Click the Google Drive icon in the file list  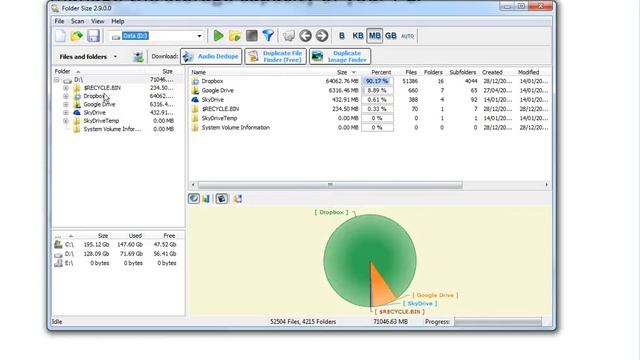tap(196, 91)
